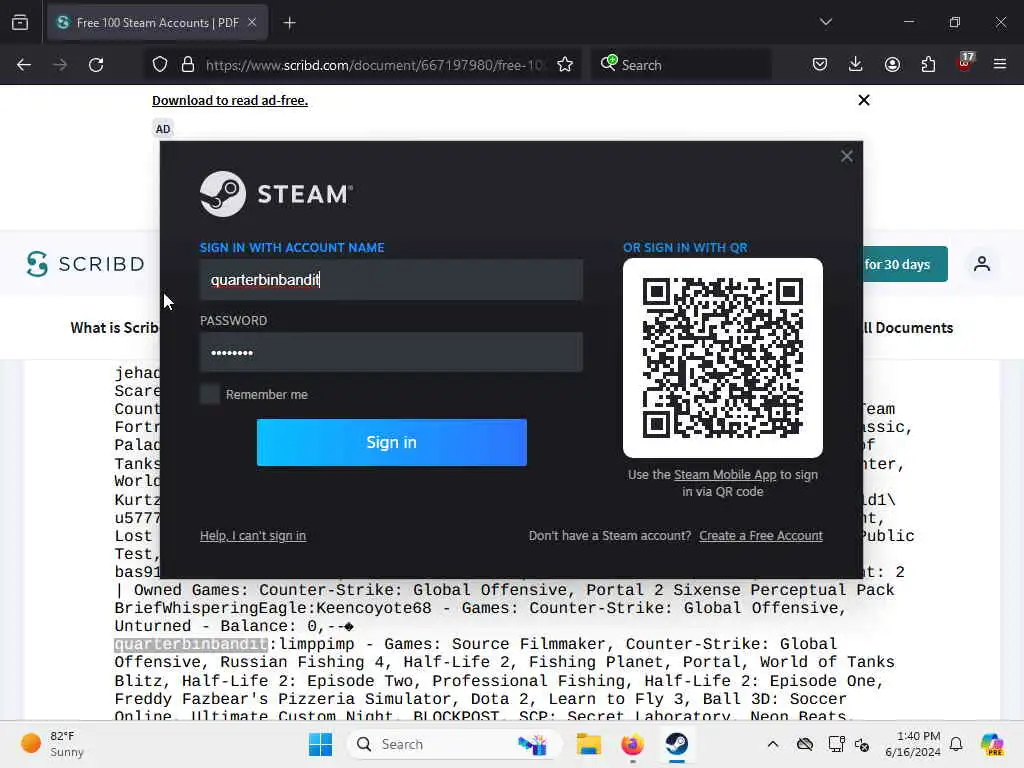This screenshot has width=1024, height=768.
Task: Follow the Create a Free Account link
Action: coord(761,536)
